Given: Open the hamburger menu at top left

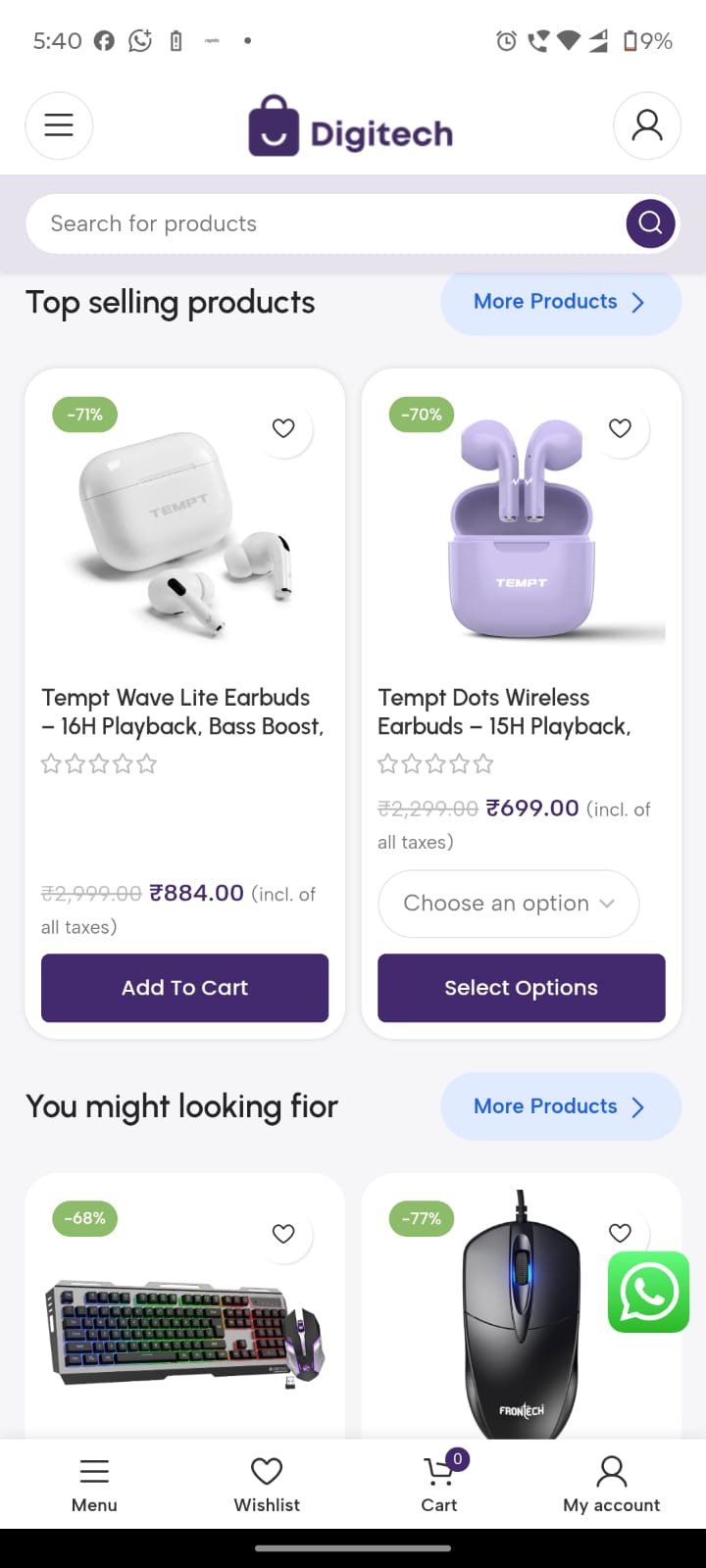Looking at the screenshot, I should pos(59,125).
